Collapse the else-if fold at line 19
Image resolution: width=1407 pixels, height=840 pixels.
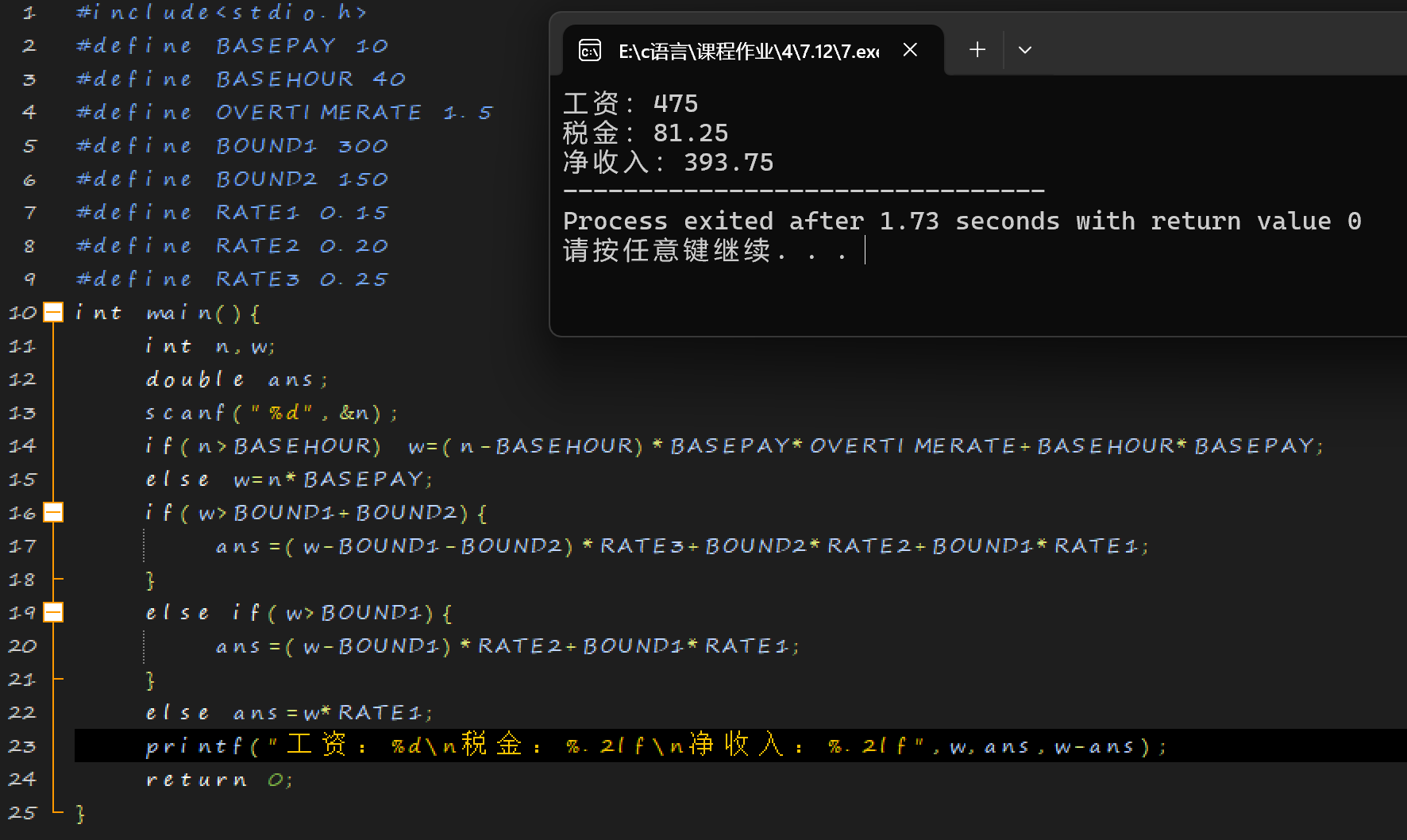pyautogui.click(x=53, y=613)
